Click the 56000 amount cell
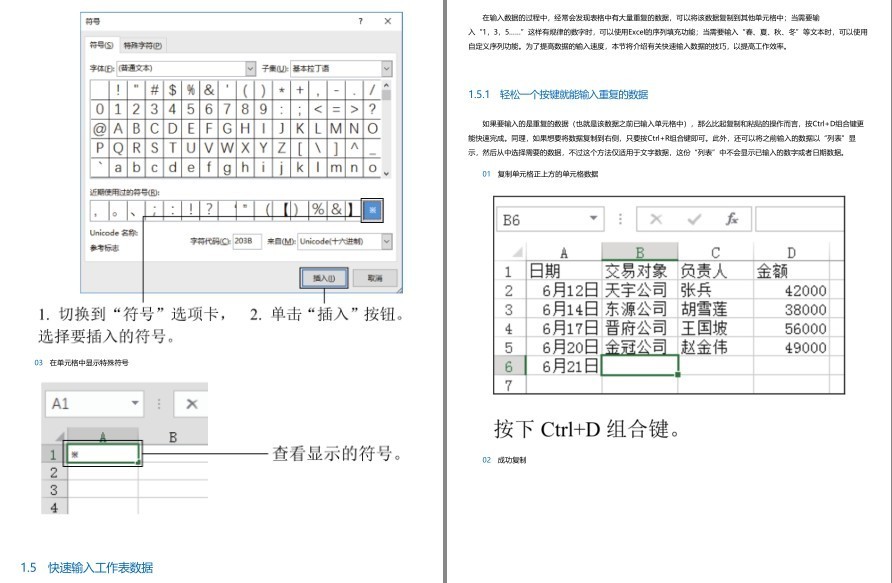The height and width of the screenshot is (583, 892). tap(791, 328)
